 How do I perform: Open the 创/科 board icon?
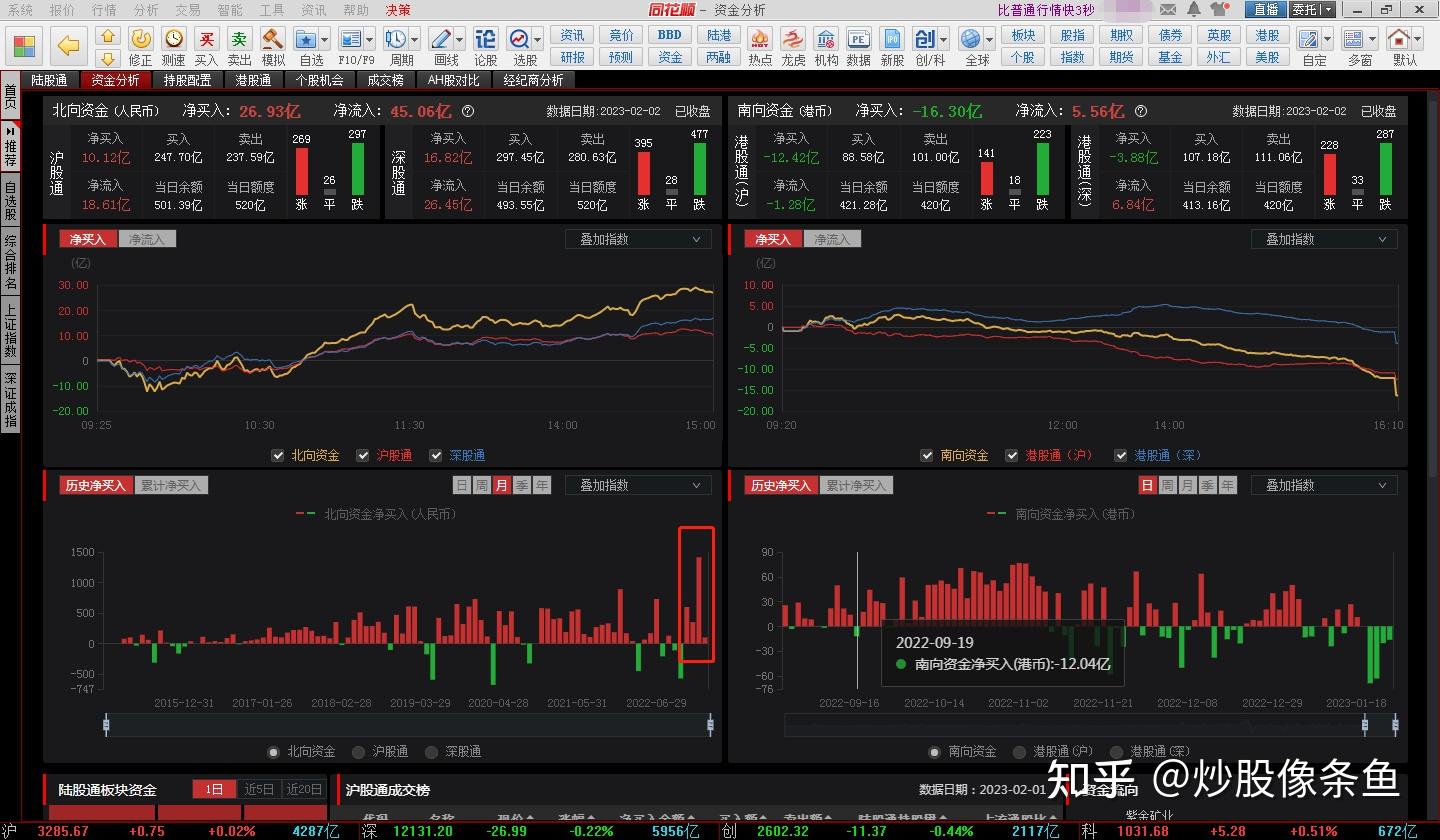(925, 39)
